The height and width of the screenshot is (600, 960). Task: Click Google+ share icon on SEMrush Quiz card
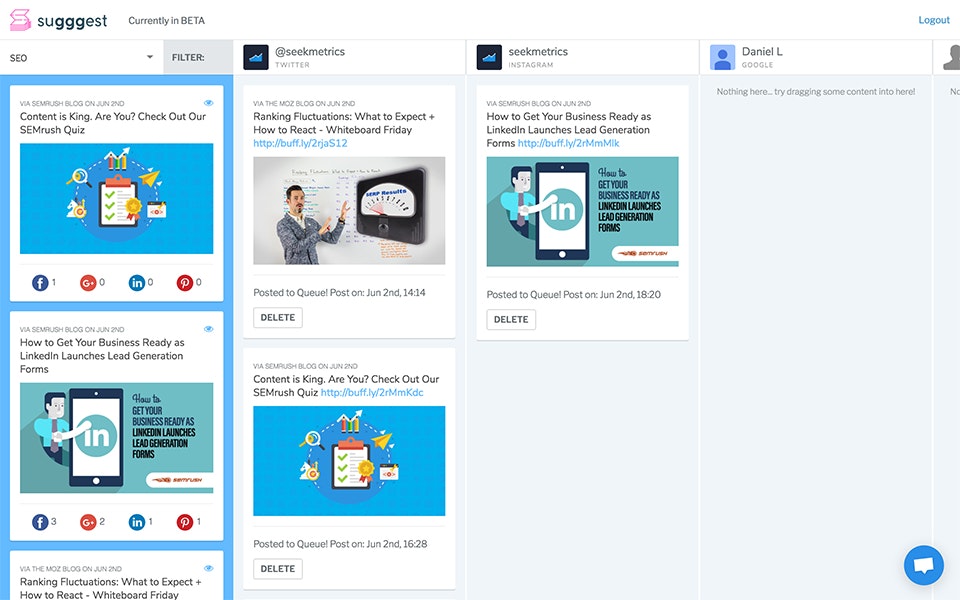tap(88, 283)
